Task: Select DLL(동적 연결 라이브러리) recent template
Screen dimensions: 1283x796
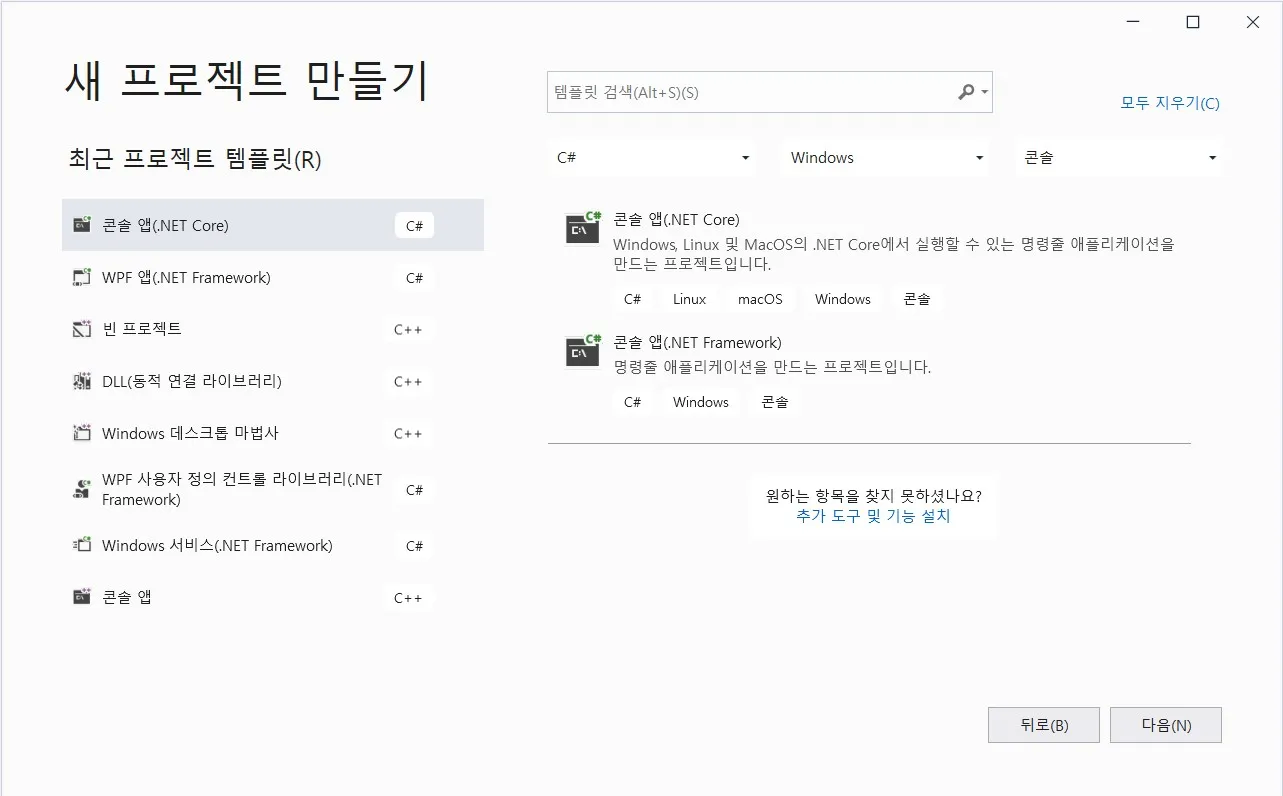Action: click(x=273, y=381)
